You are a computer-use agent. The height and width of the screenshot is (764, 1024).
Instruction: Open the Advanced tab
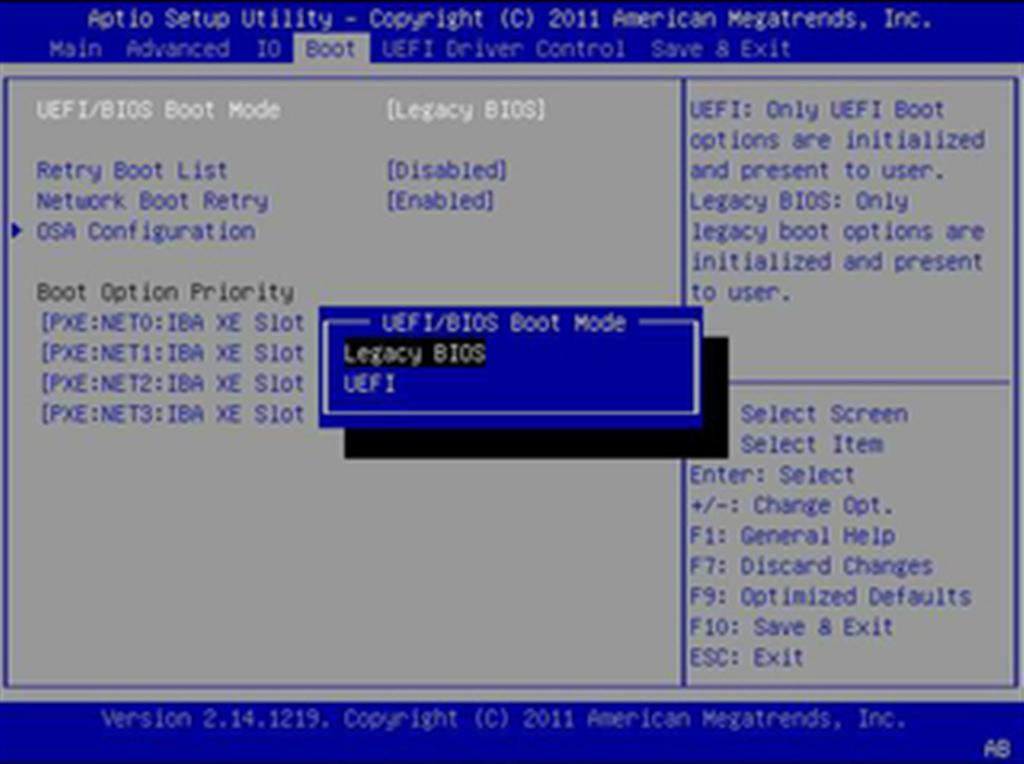(180, 48)
